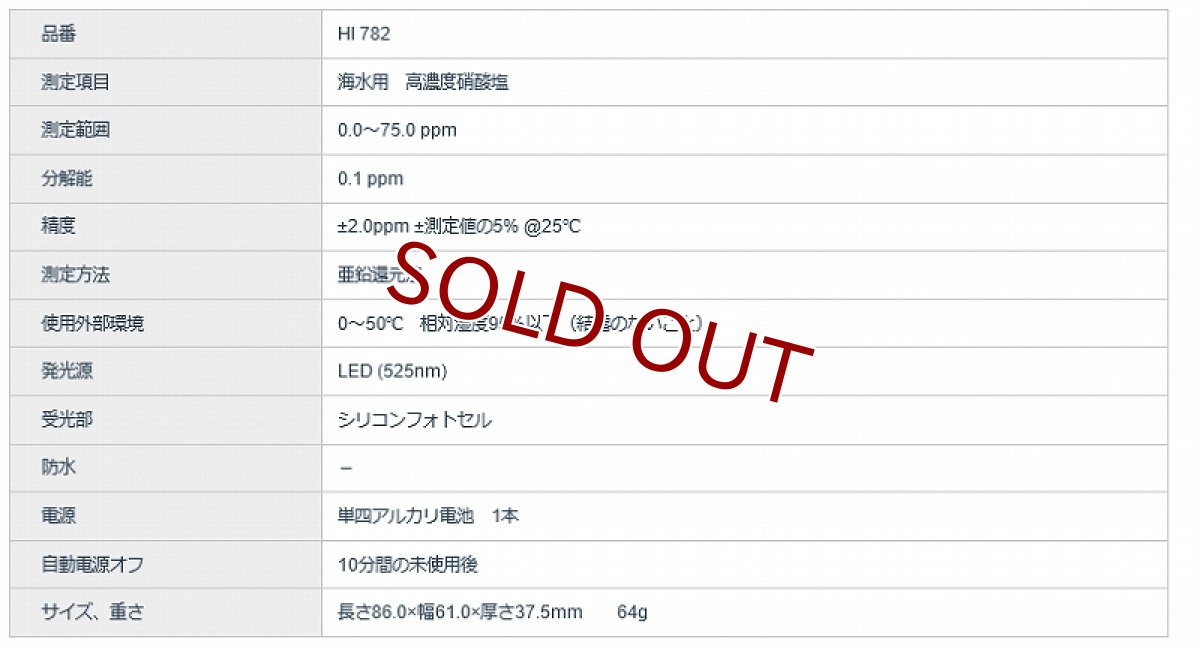Select the 自動電源オフ label cell
This screenshot has height=648, width=1200.
92,564
